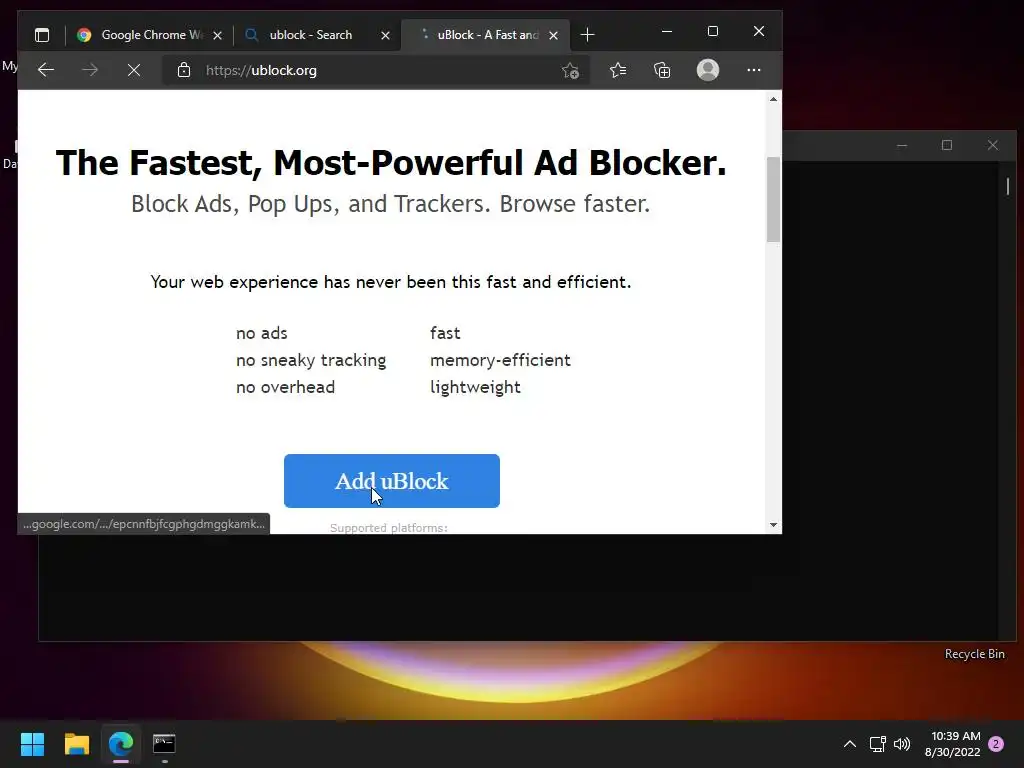The image size is (1024, 768).
Task: Click 'Your web experience has never been' text
Action: click(391, 282)
